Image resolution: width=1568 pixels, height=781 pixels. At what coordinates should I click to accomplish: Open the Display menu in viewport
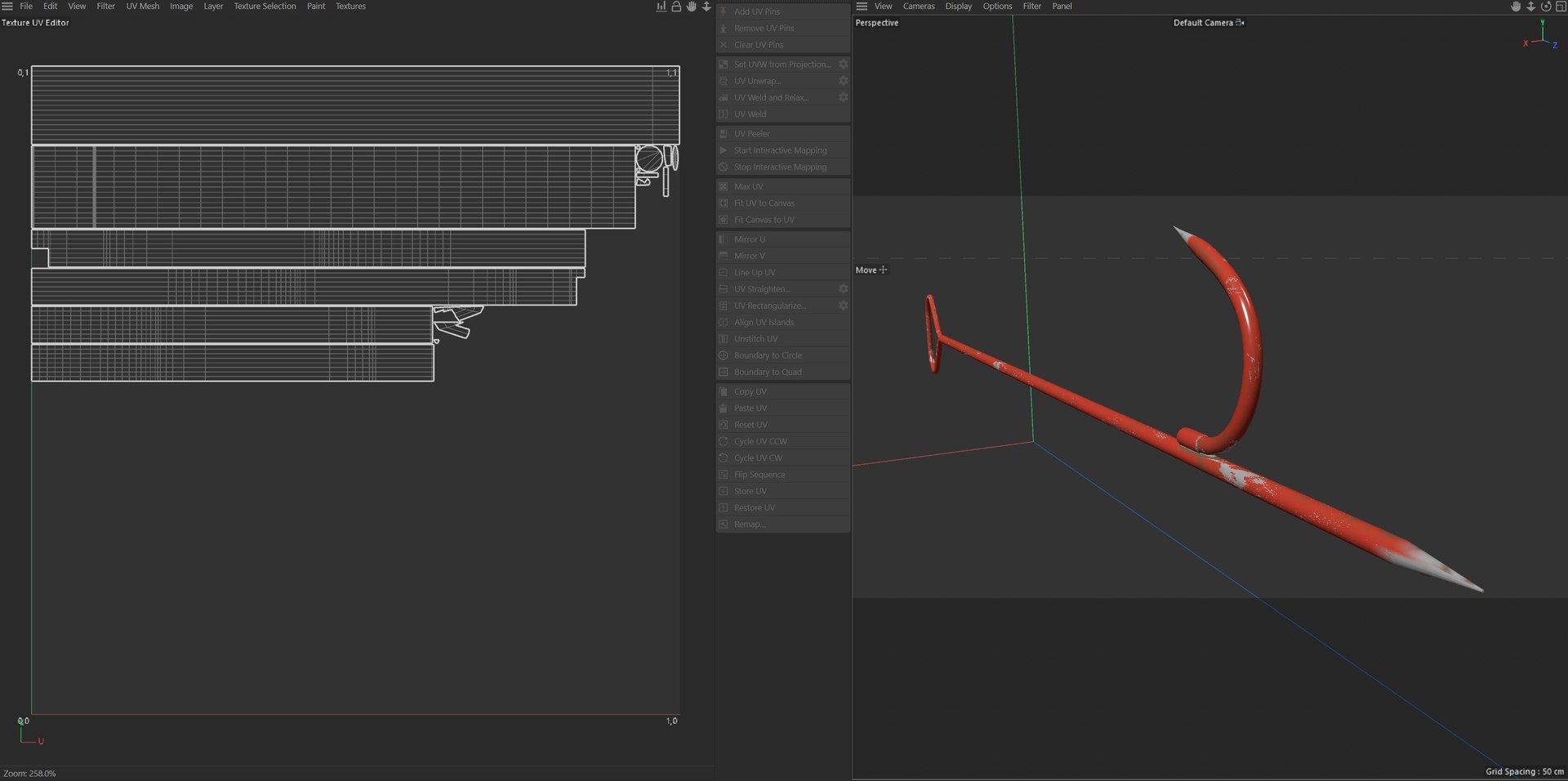click(959, 7)
